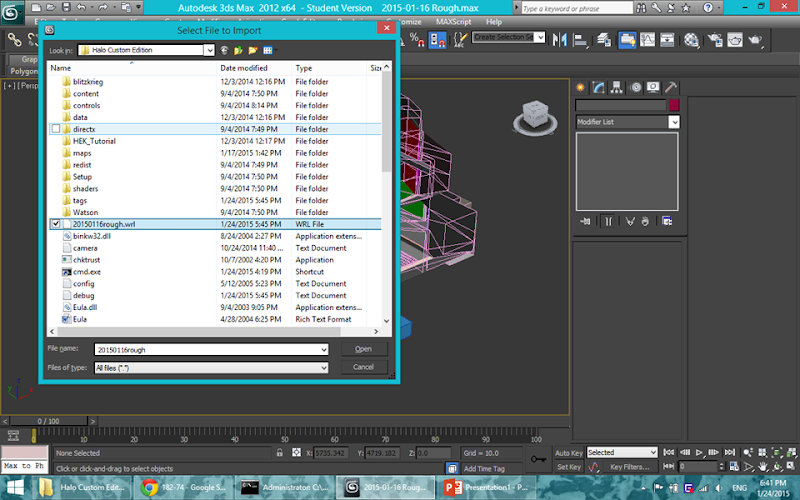The width and height of the screenshot is (800, 500).
Task: Click Configure Modifier Sets icon
Action: (667, 221)
